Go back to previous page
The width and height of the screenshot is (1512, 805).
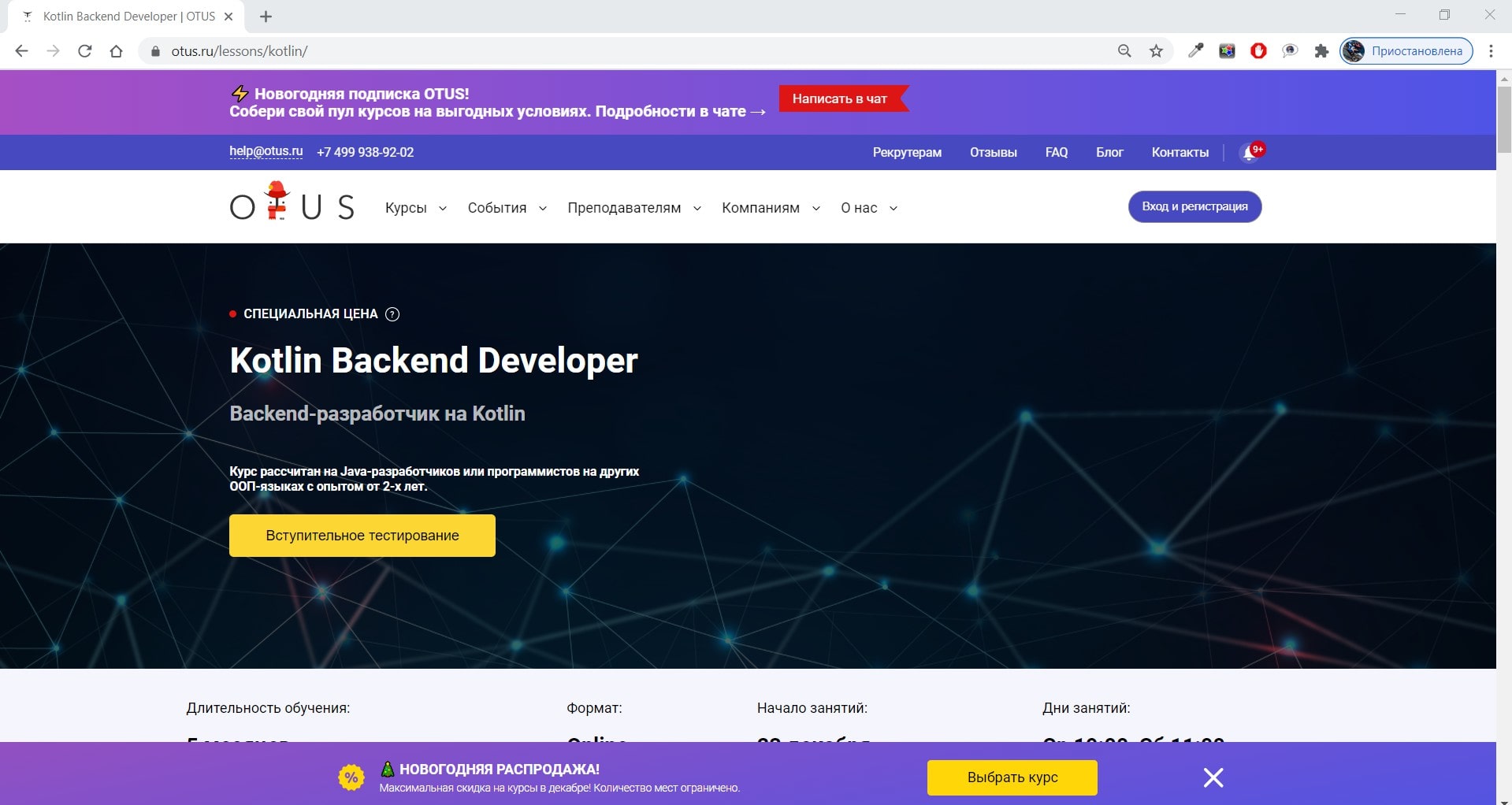(x=21, y=51)
